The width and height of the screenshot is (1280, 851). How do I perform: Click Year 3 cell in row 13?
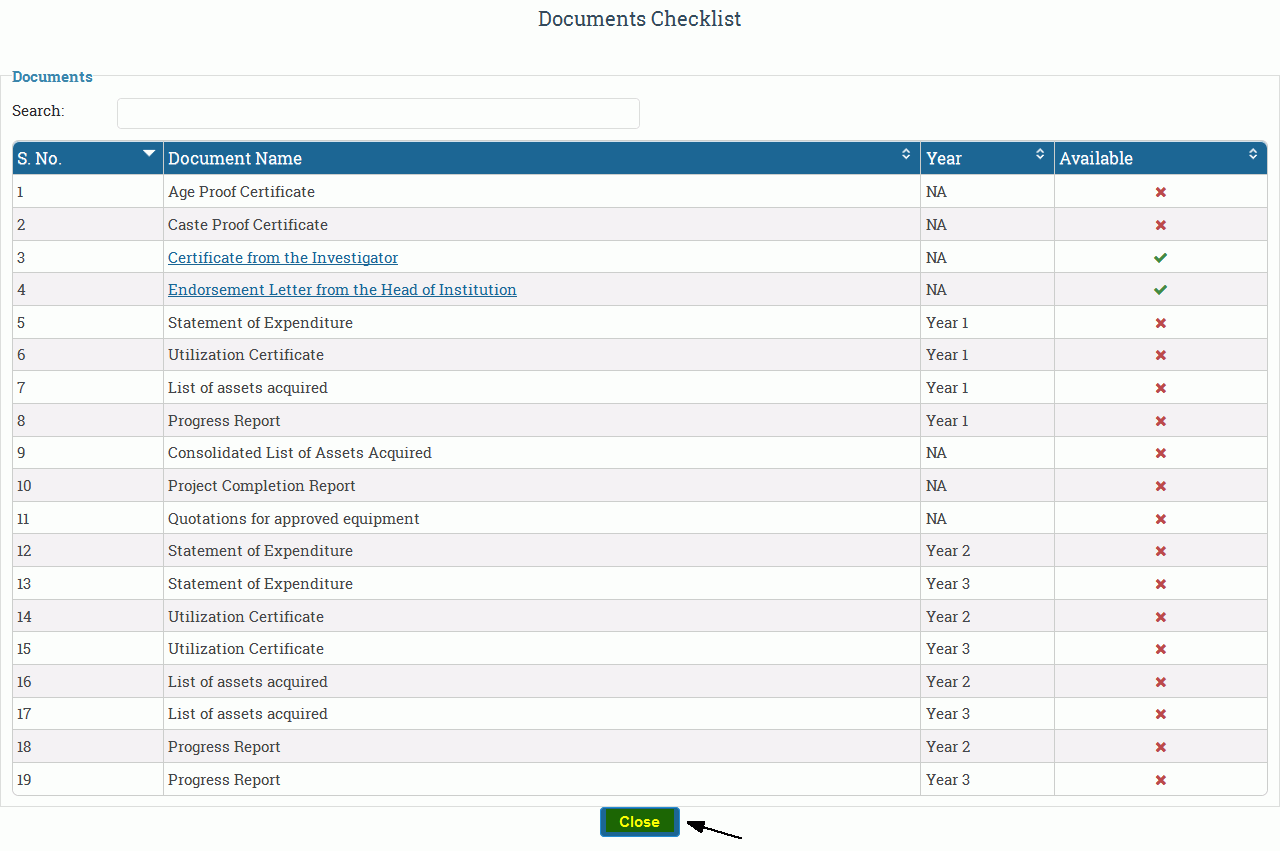[x=987, y=584]
